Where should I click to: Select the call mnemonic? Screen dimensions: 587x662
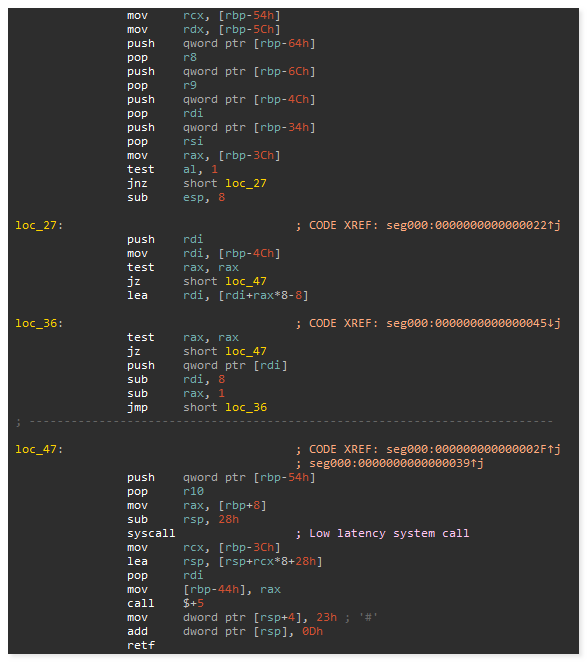[x=141, y=603]
